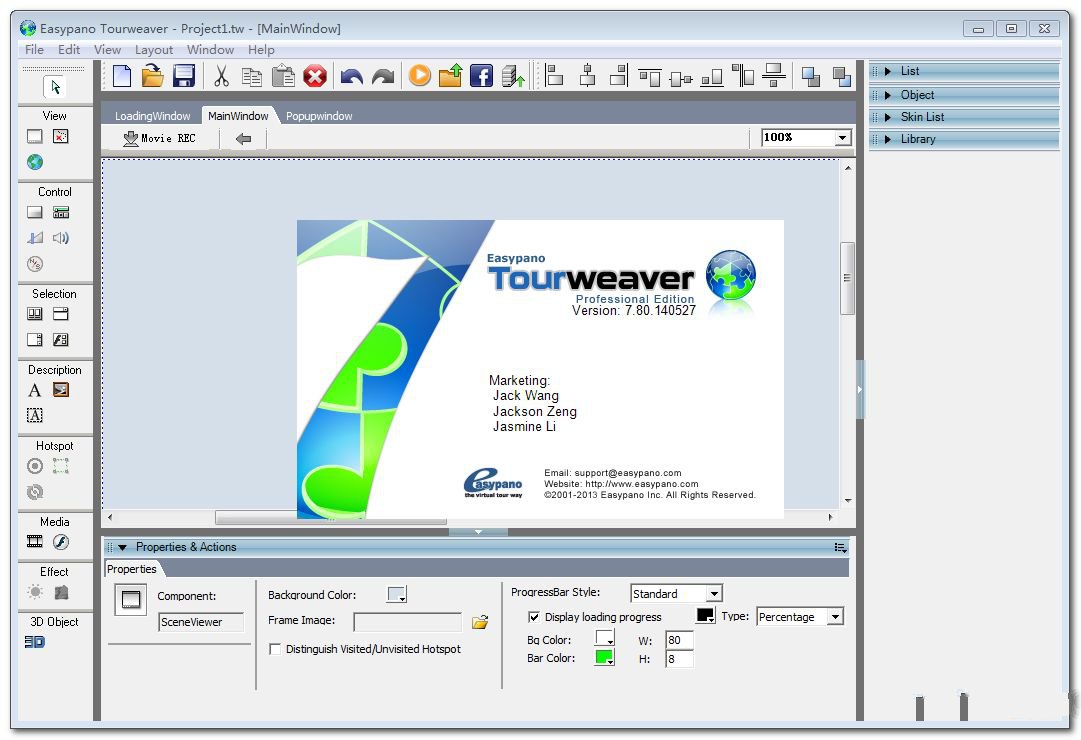
Task: Create a new project with the blank page icon
Action: [122, 76]
